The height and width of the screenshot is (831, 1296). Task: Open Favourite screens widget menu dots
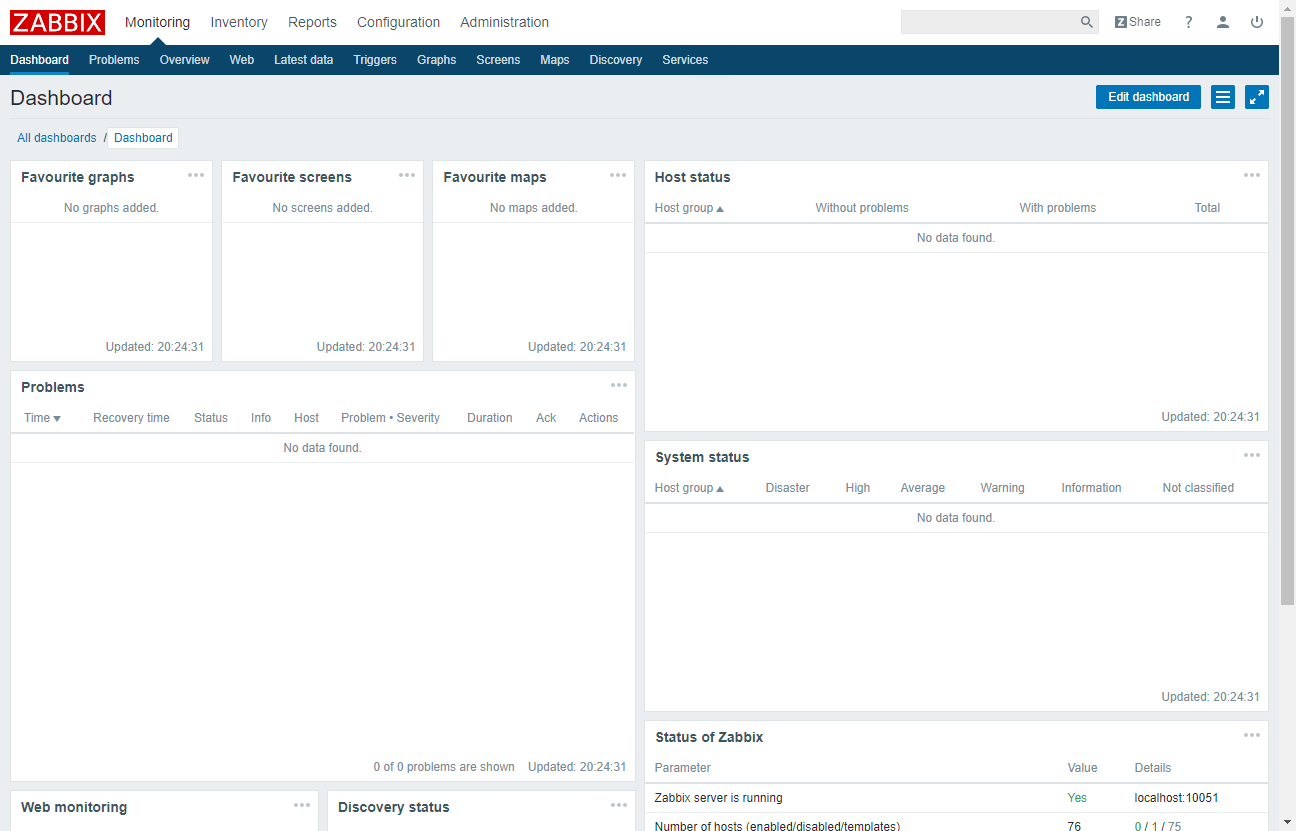point(407,175)
